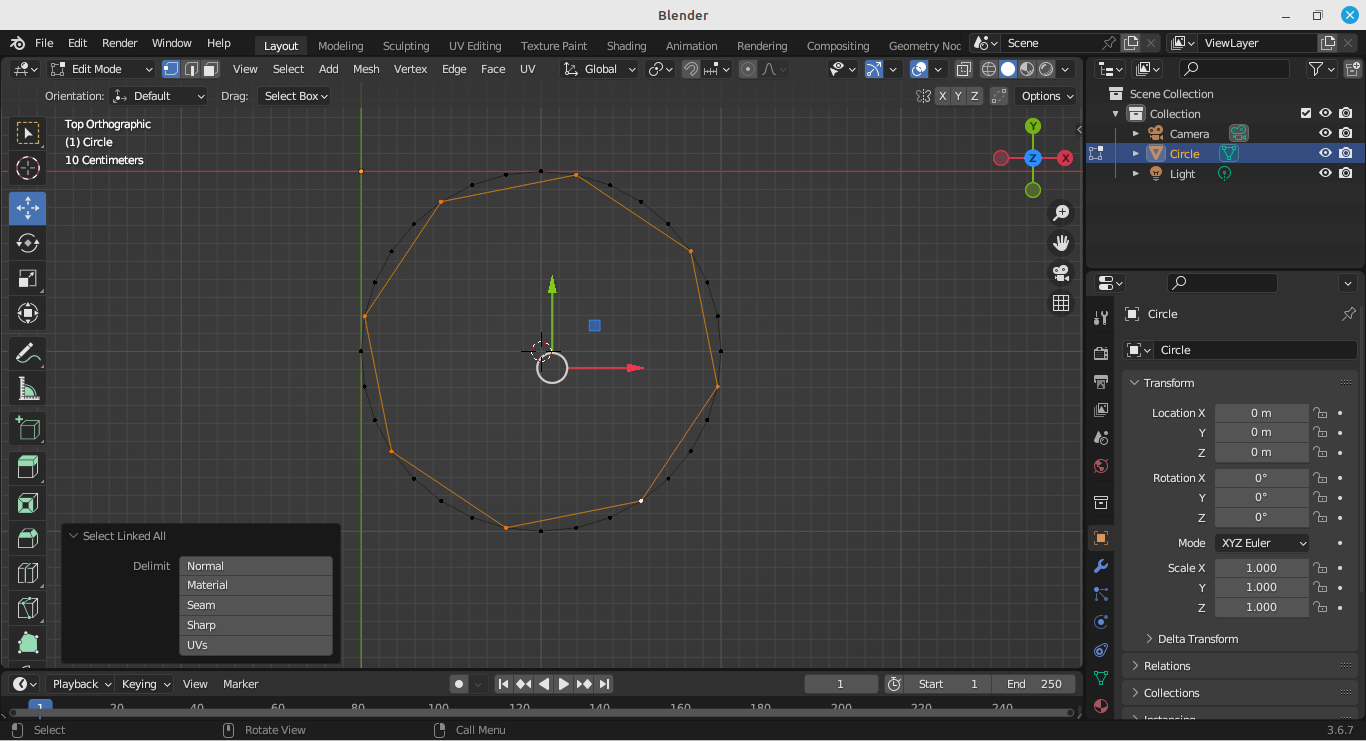Click the zoom magnifier viewport icon

tap(1061, 212)
